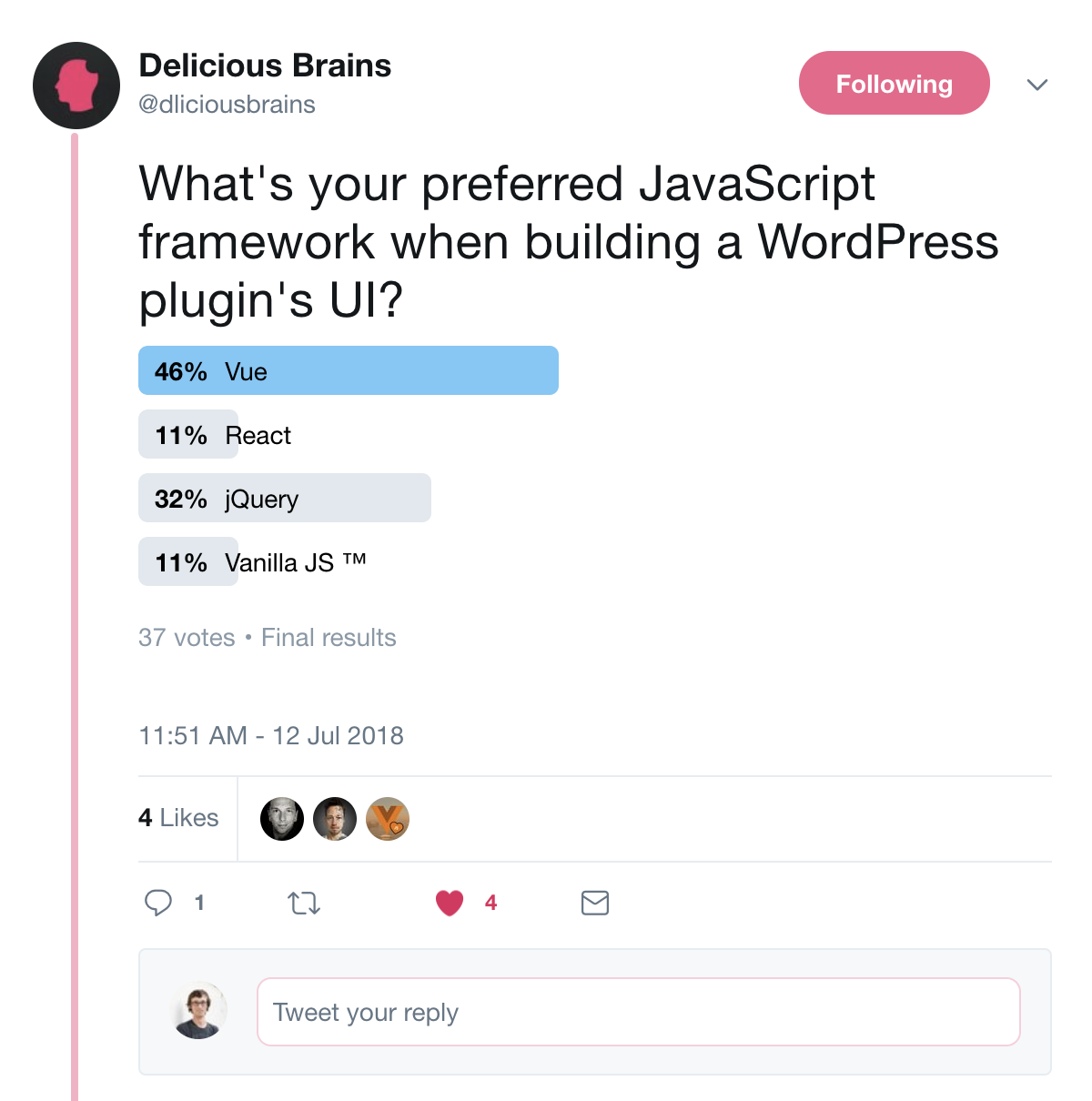The width and height of the screenshot is (1092, 1101).
Task: View third liker's orange avatar
Action: tap(388, 819)
